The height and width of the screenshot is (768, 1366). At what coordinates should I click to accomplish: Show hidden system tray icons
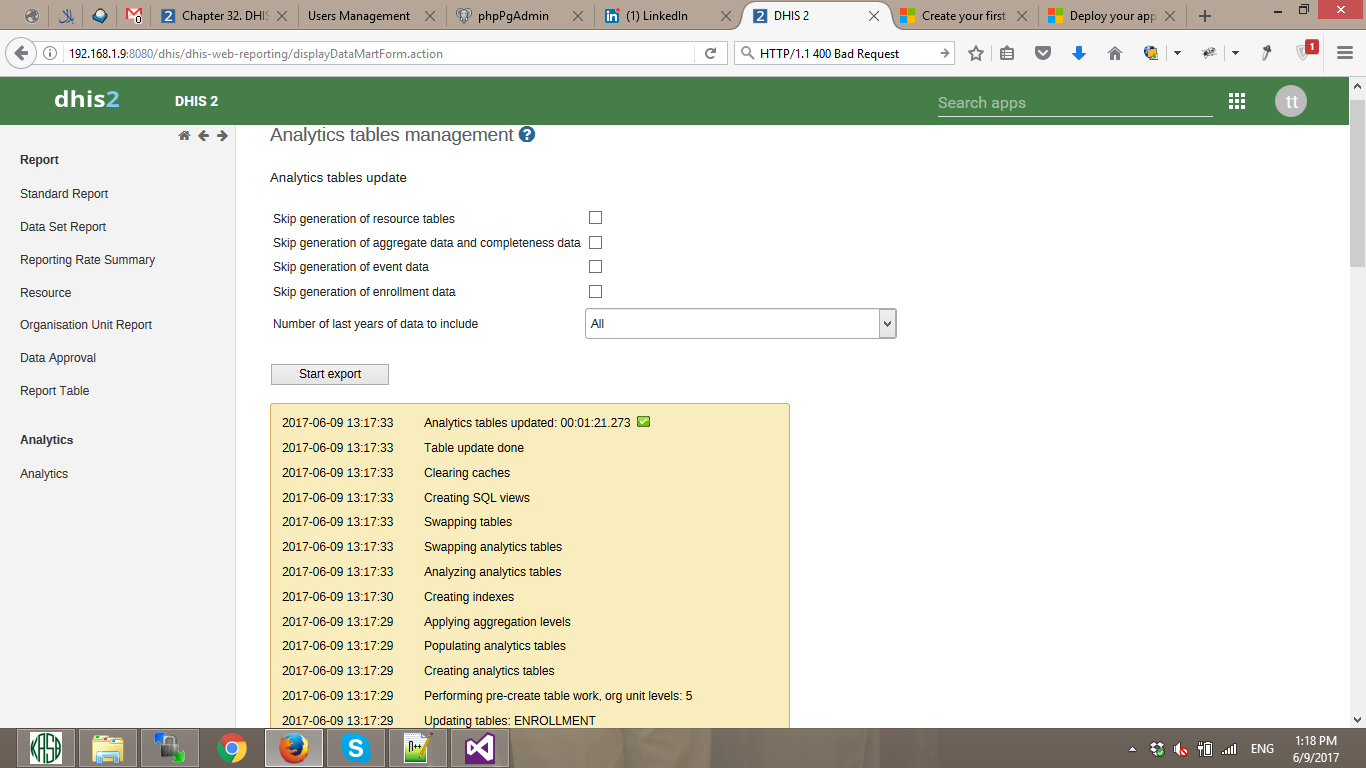coord(1132,749)
